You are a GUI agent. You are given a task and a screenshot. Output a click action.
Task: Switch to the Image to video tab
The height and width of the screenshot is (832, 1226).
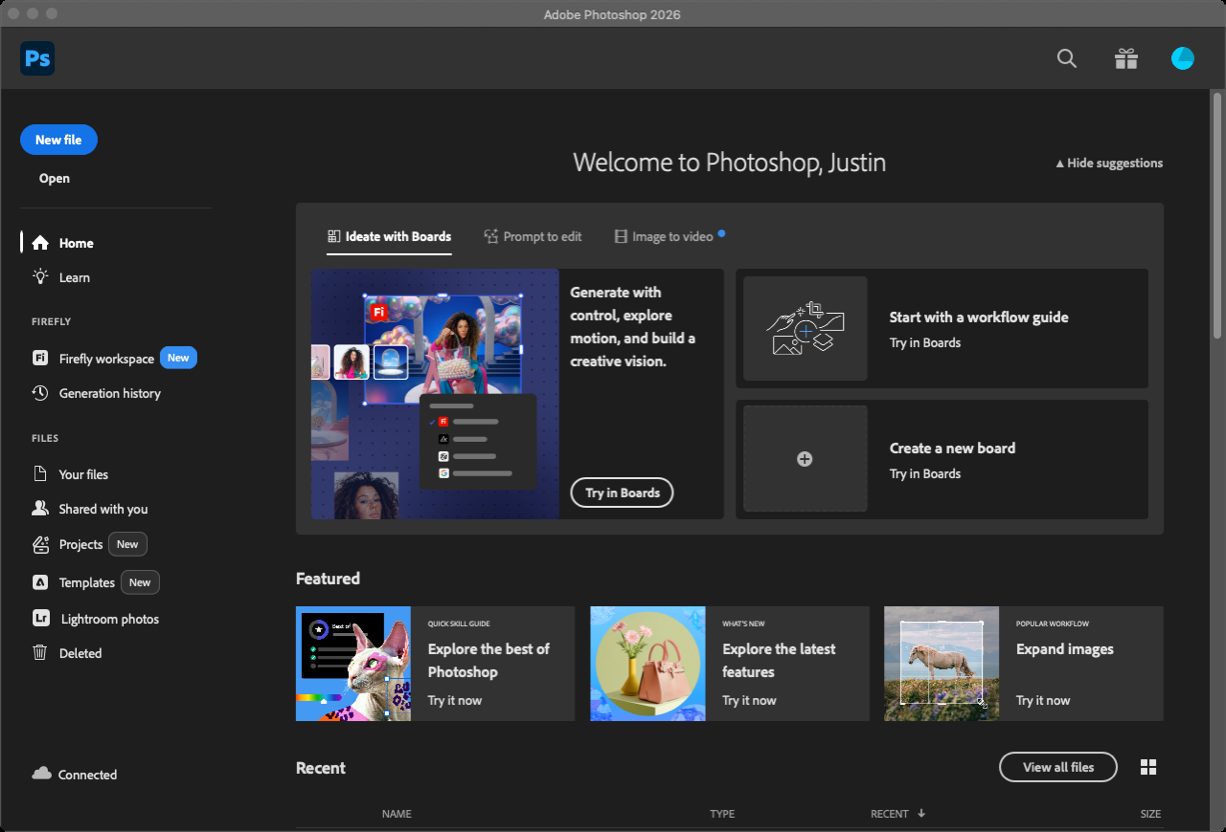[x=669, y=237]
